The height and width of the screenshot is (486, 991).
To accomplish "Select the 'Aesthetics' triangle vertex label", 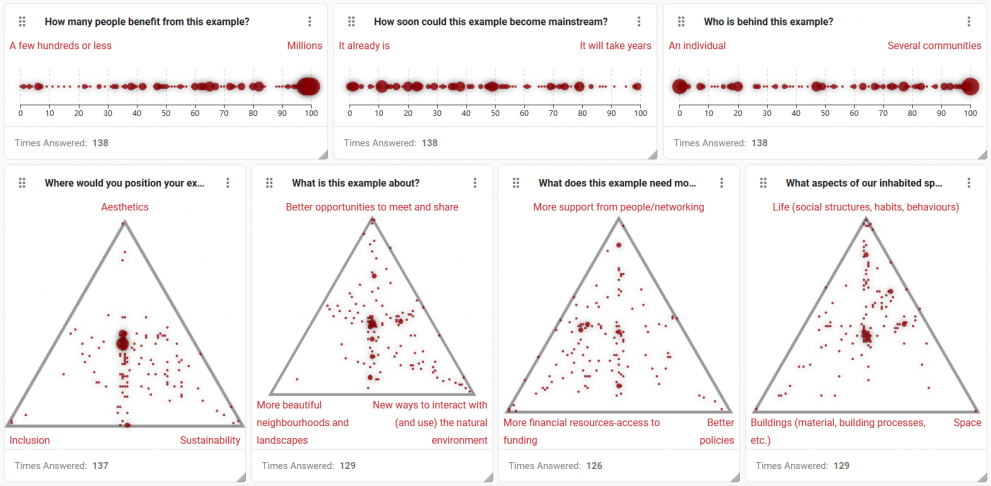I will (125, 207).
